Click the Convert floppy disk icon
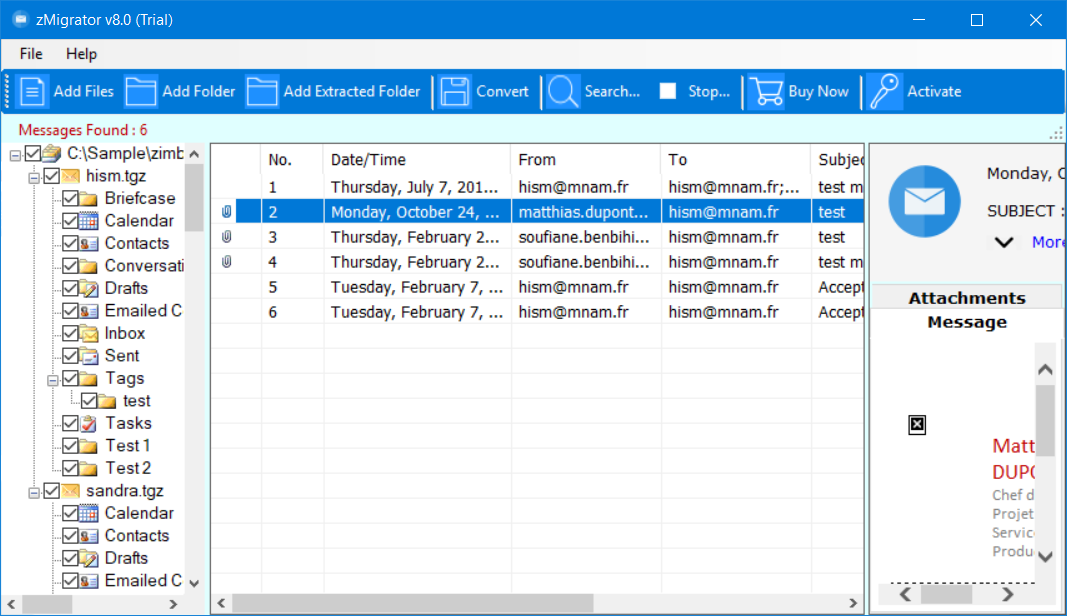This screenshot has width=1067, height=616. pyautogui.click(x=455, y=91)
